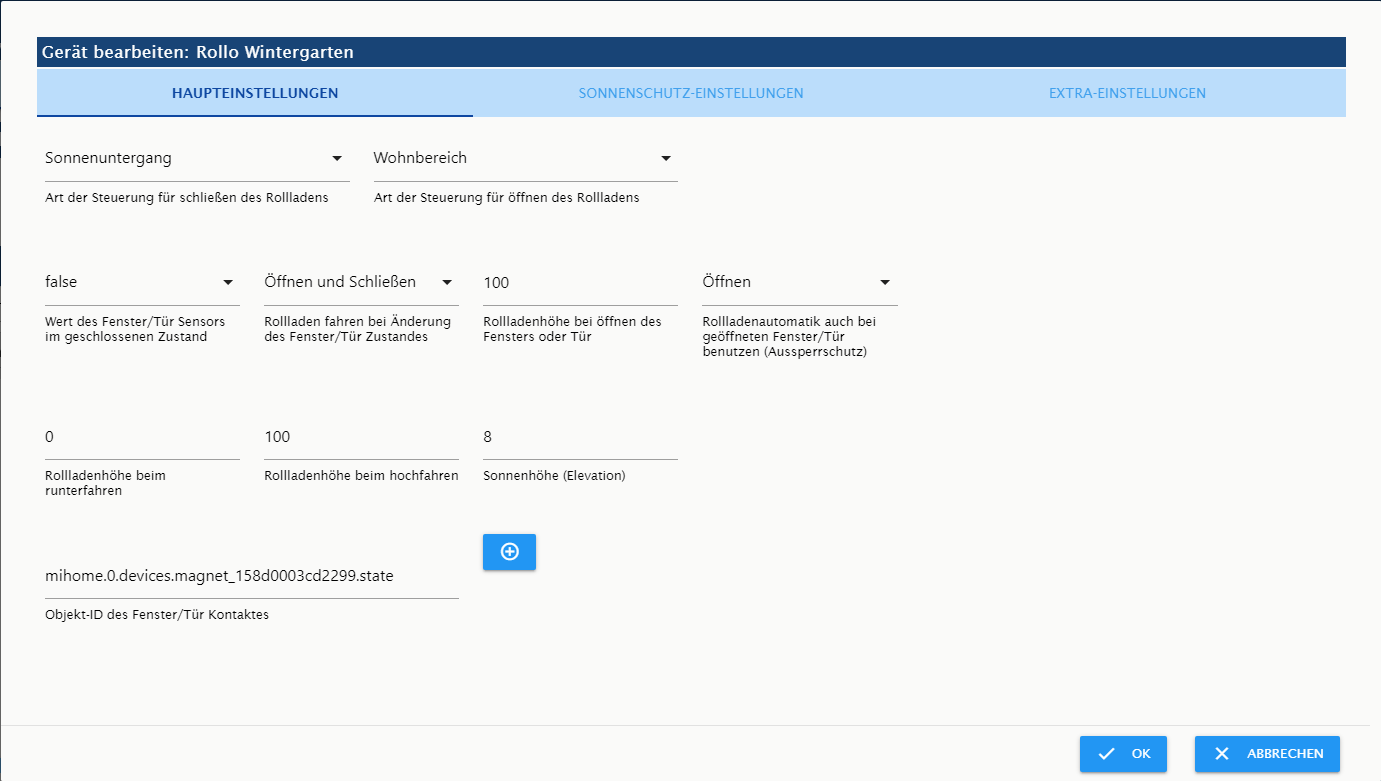Image resolution: width=1381 pixels, height=781 pixels.
Task: Switch to Sonnenschutz-Einstellungen tab
Action: point(690,93)
